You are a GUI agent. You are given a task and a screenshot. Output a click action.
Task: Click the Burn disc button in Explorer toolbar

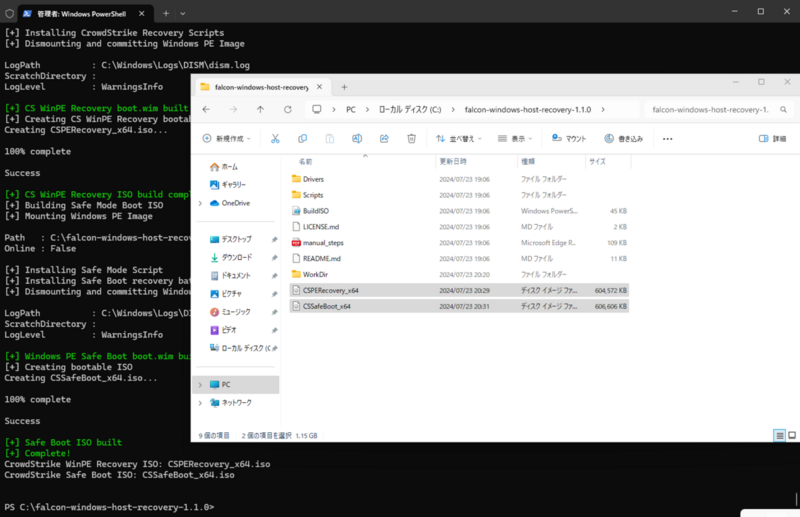[x=623, y=138]
